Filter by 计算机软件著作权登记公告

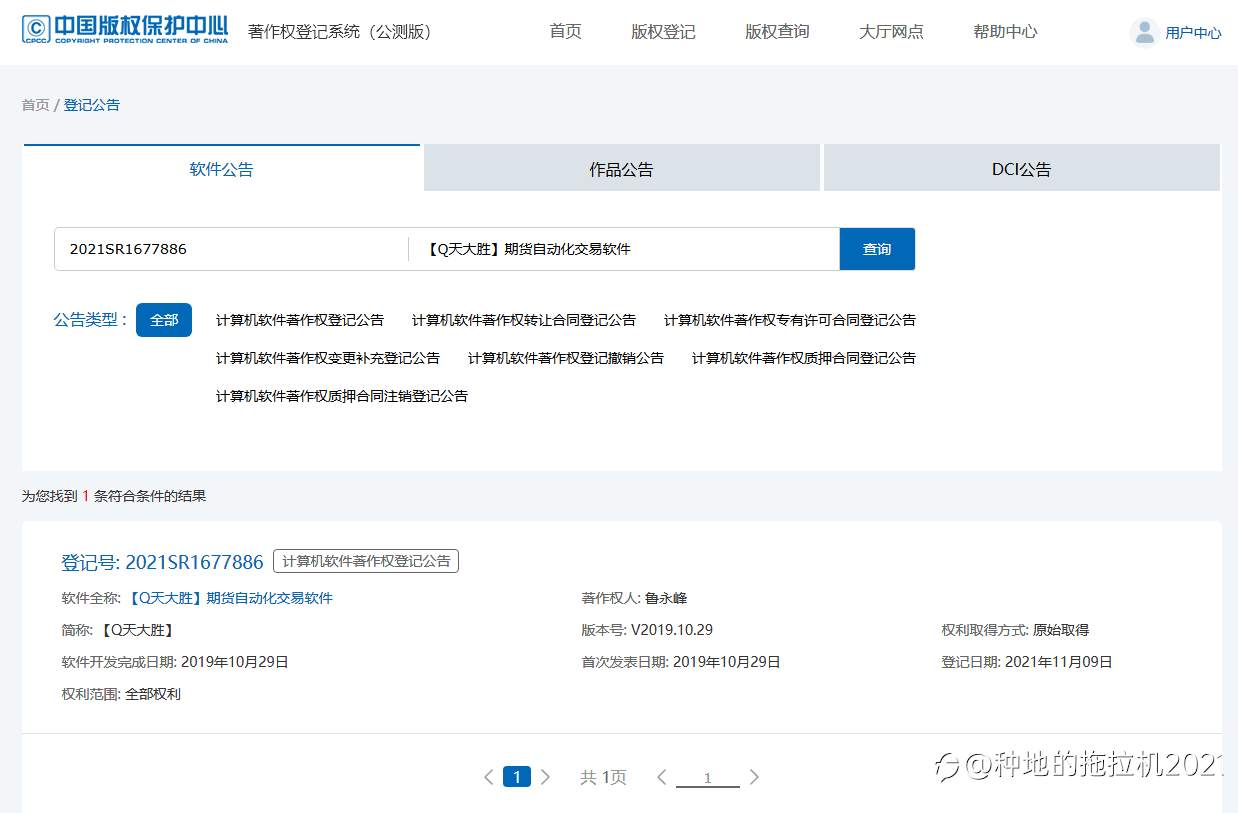click(x=300, y=320)
